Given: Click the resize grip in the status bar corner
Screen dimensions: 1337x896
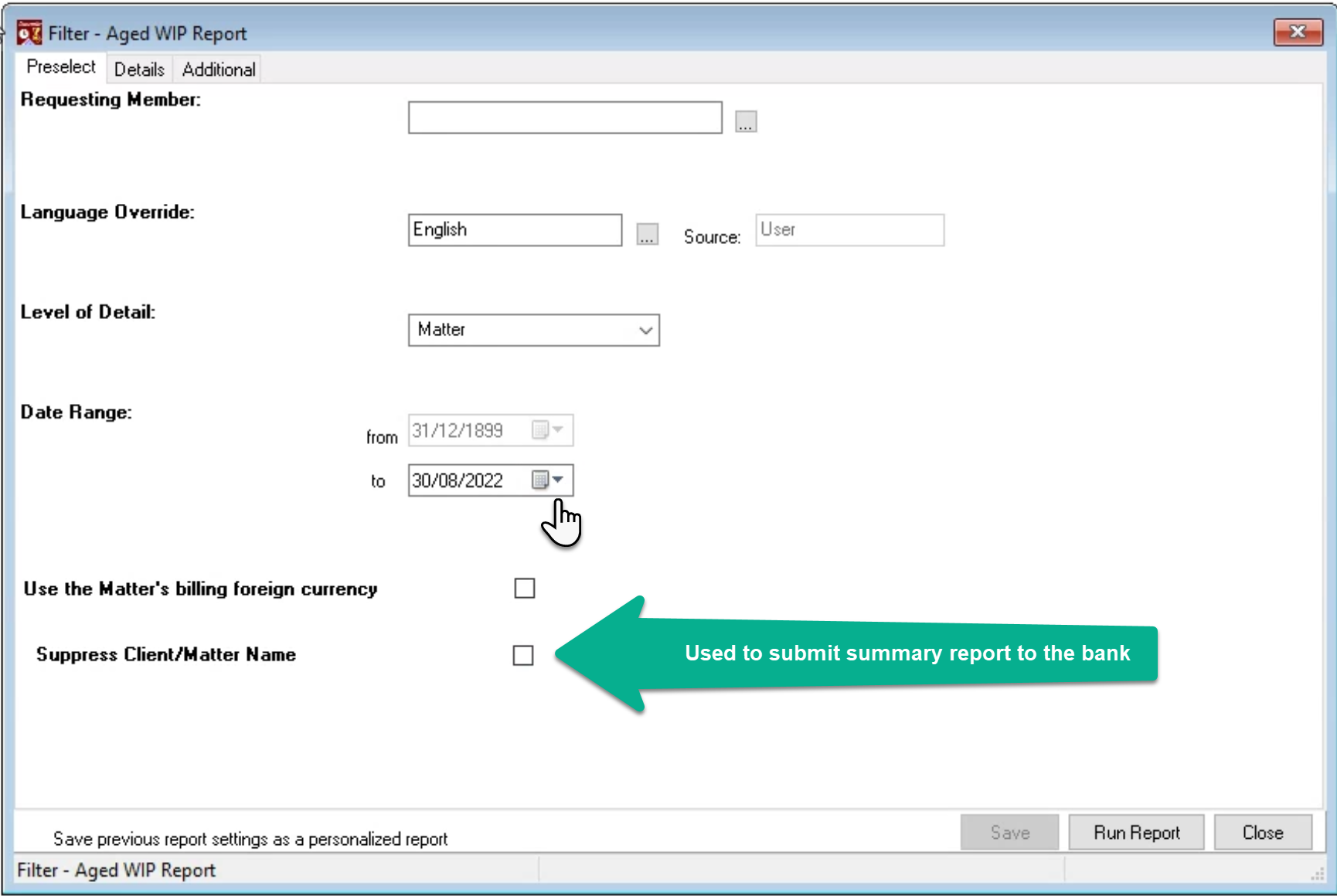Looking at the screenshot, I should point(1317,873).
